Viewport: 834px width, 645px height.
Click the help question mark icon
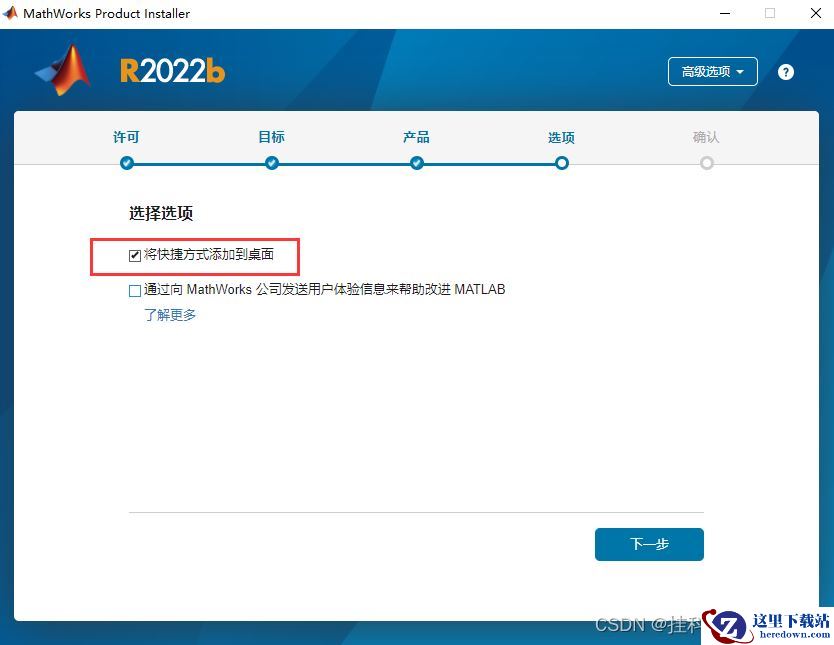pyautogui.click(x=786, y=72)
